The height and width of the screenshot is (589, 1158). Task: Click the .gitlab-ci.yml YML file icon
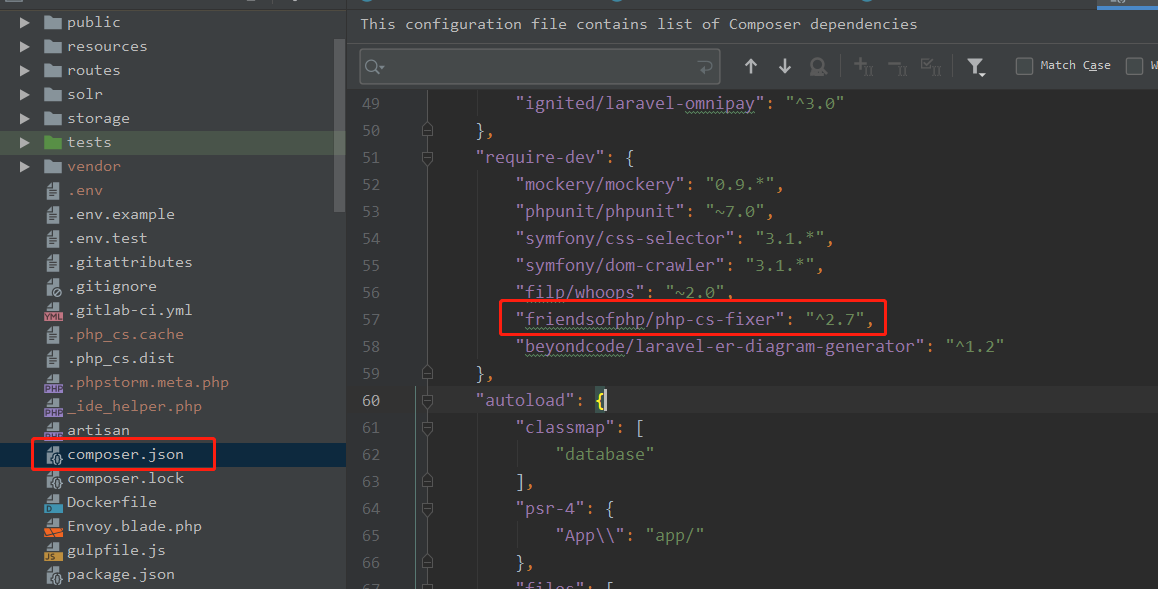point(53,311)
